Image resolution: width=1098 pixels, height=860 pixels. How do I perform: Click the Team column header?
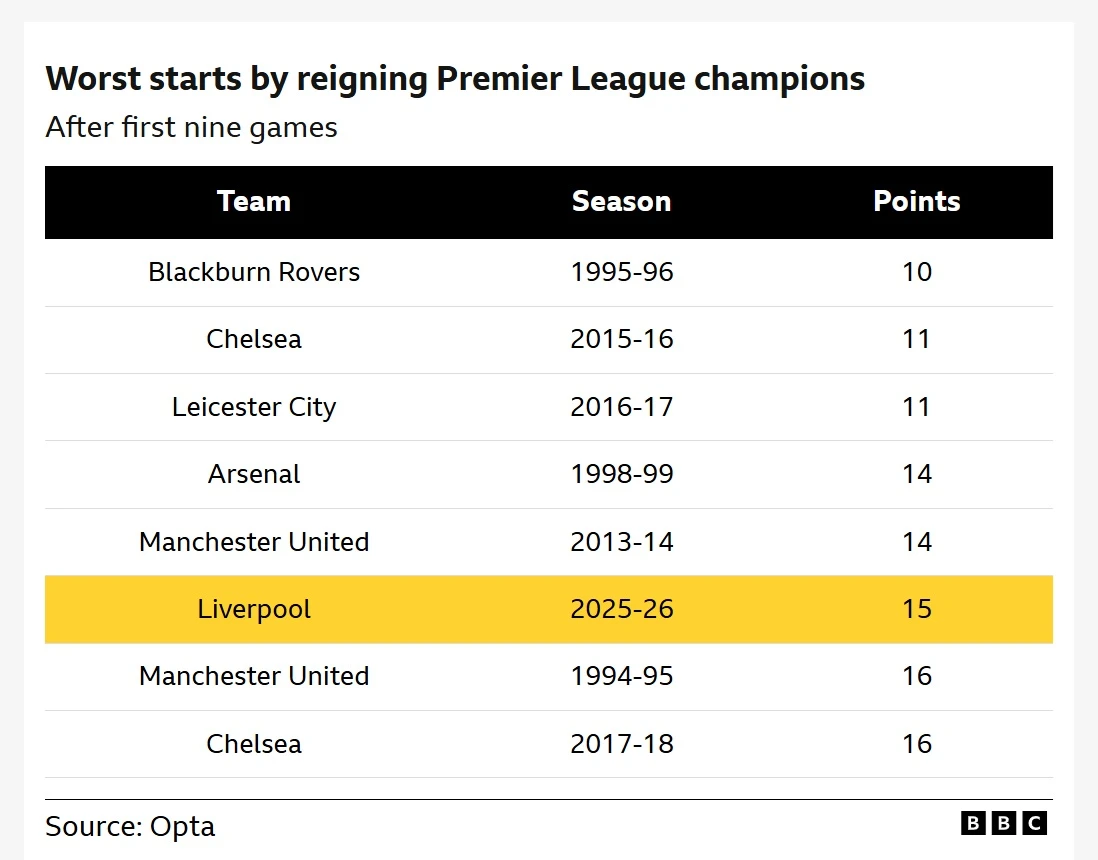[254, 201]
